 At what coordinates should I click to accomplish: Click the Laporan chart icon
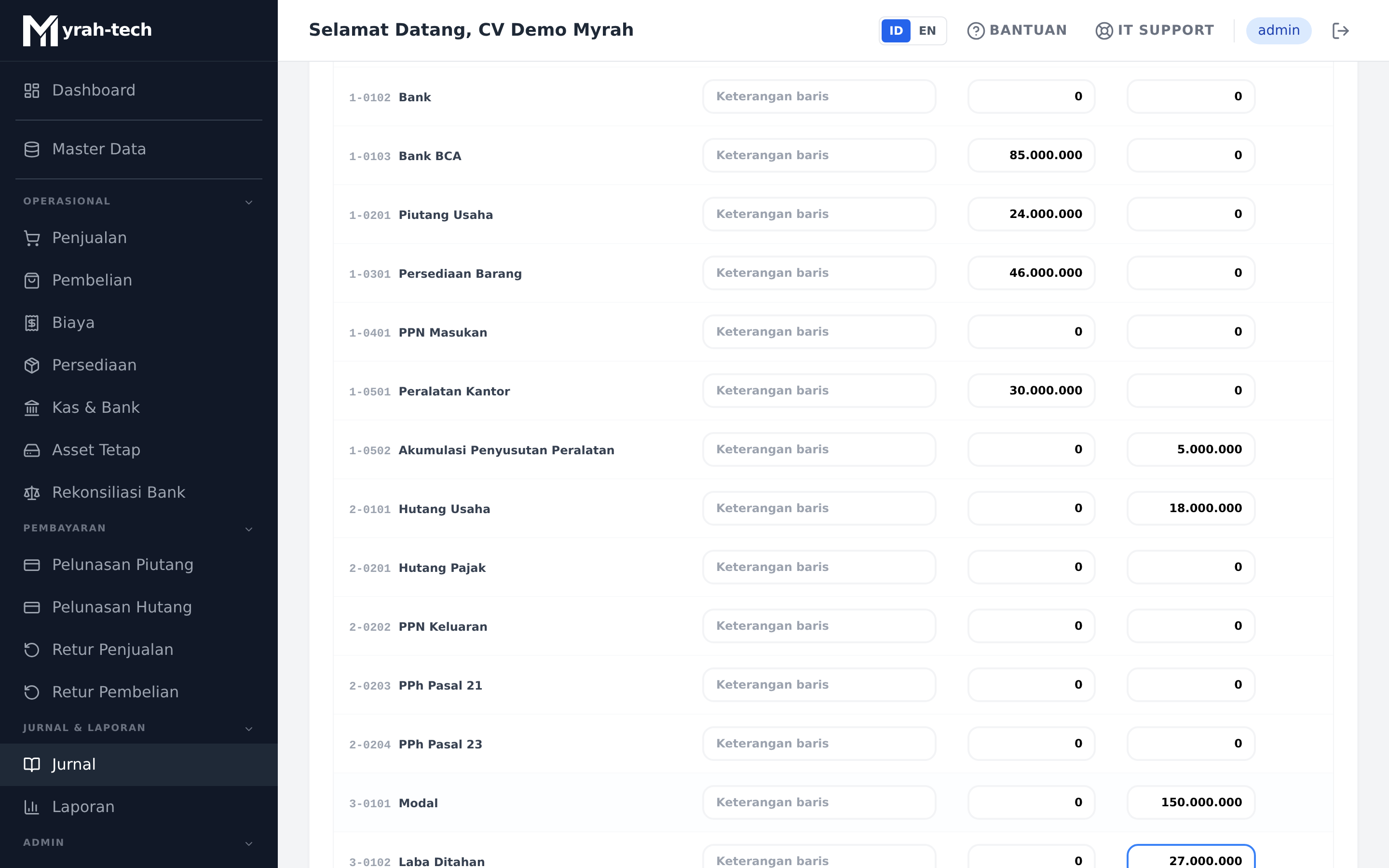click(31, 807)
